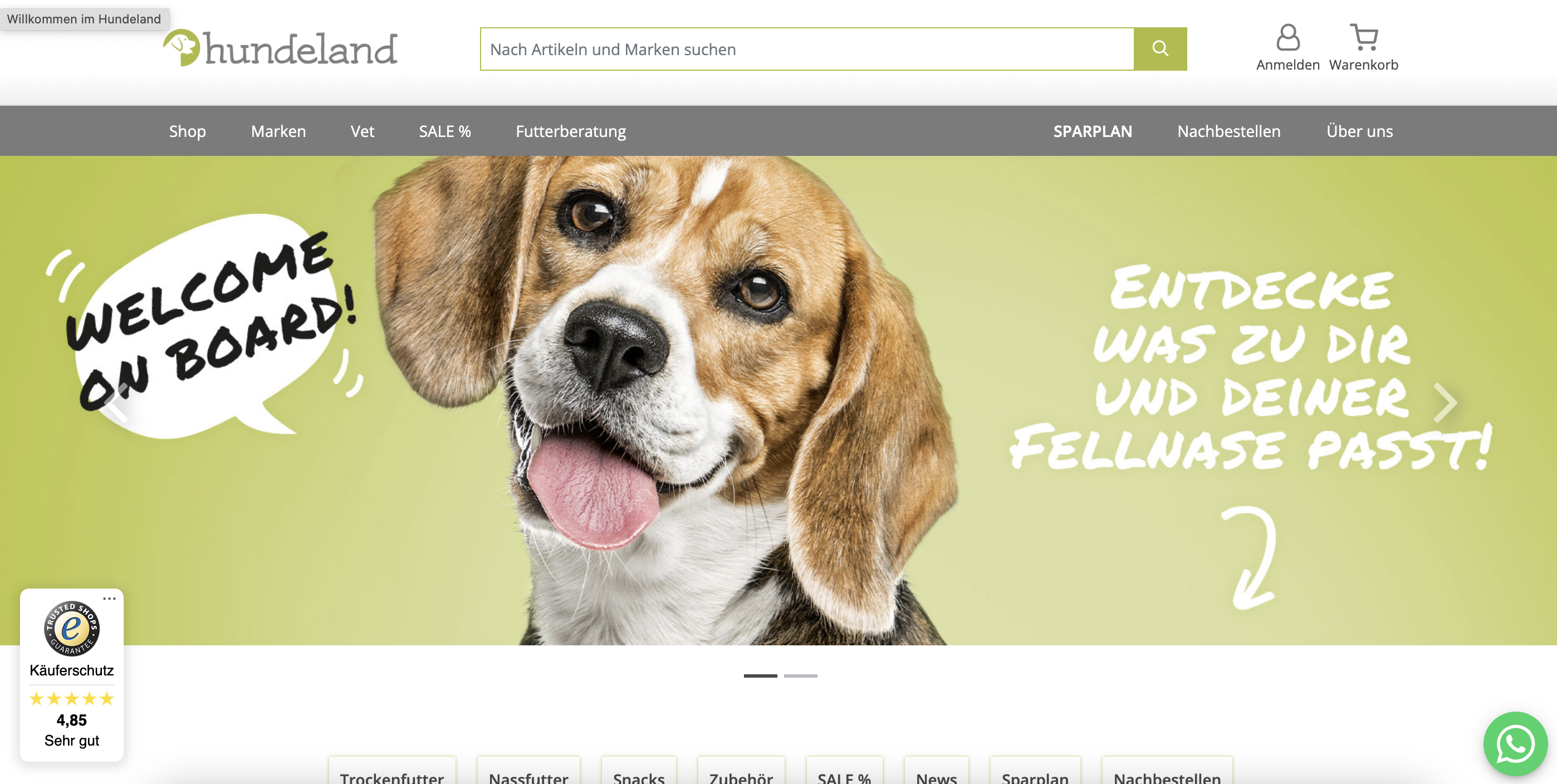Image resolution: width=1557 pixels, height=784 pixels.
Task: Open the Trusted Shops three-dot menu
Action: point(109,599)
